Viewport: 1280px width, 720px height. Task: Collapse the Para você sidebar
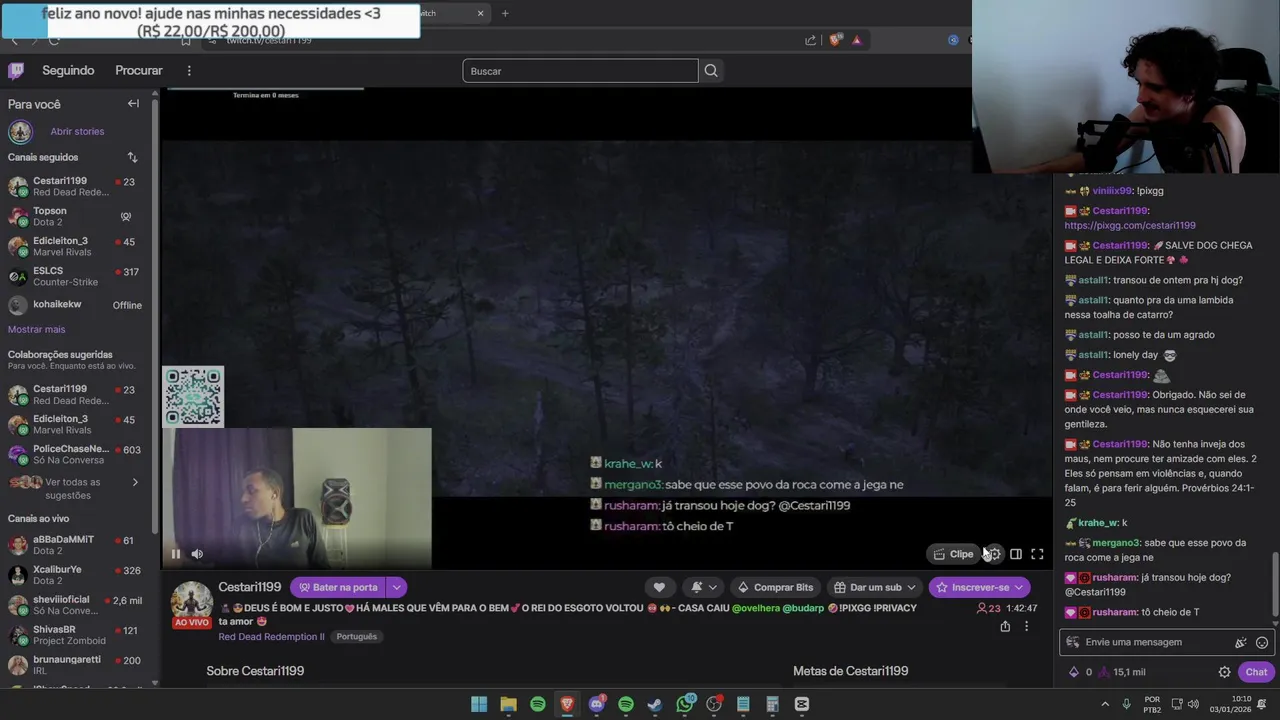[133, 104]
